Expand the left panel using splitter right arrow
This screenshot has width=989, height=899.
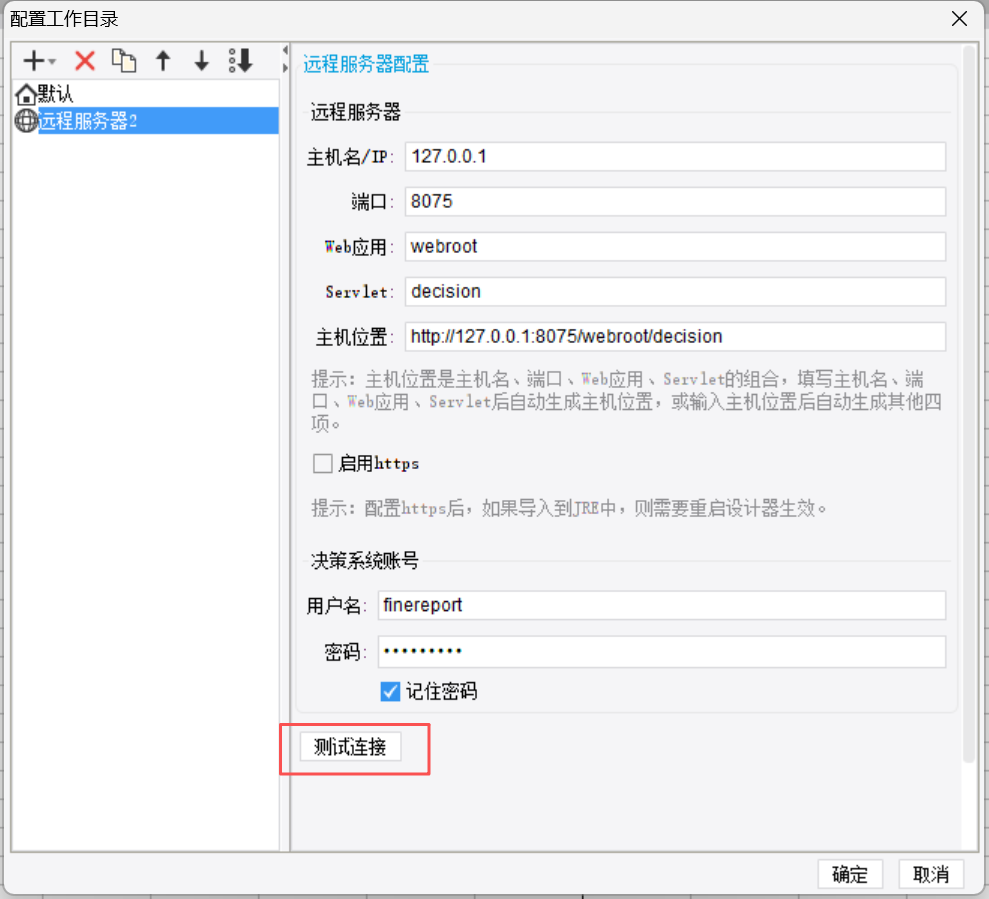(x=285, y=68)
